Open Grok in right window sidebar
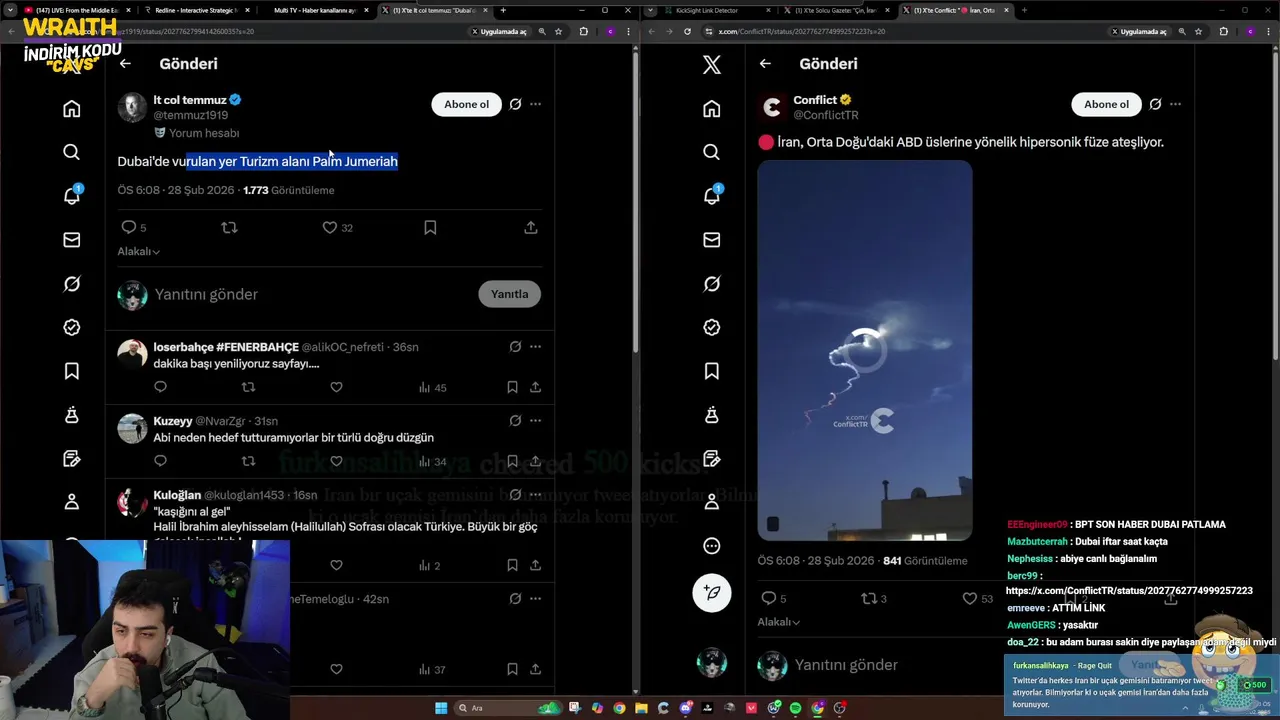Screen dimensions: 1280x720 coord(712,284)
